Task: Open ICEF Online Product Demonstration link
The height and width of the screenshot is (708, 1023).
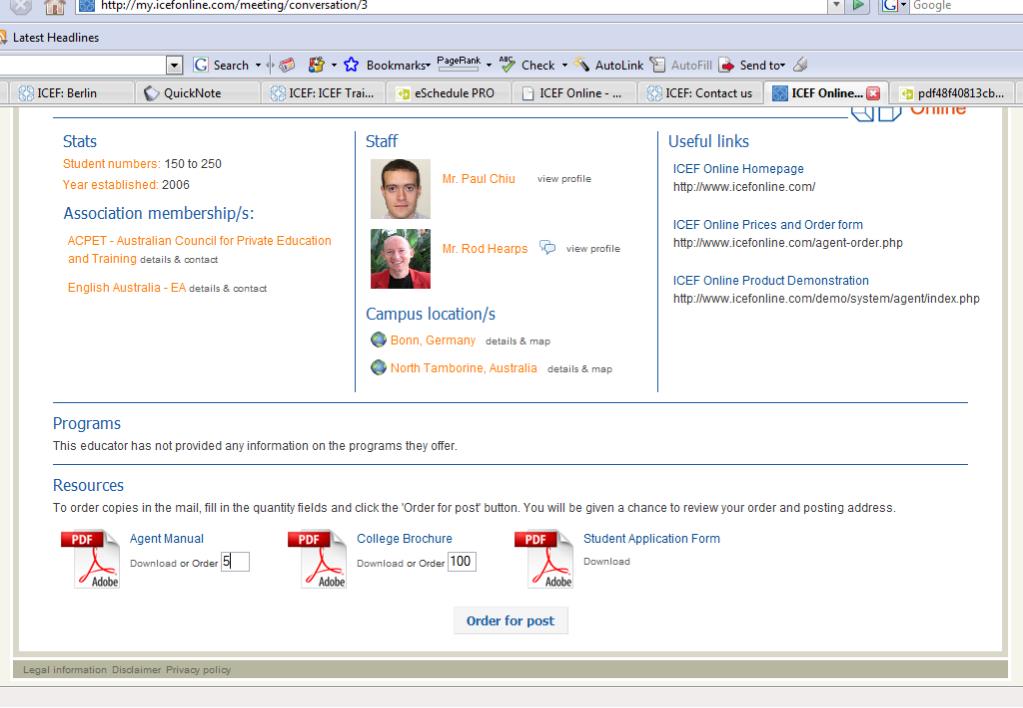Action: click(771, 281)
